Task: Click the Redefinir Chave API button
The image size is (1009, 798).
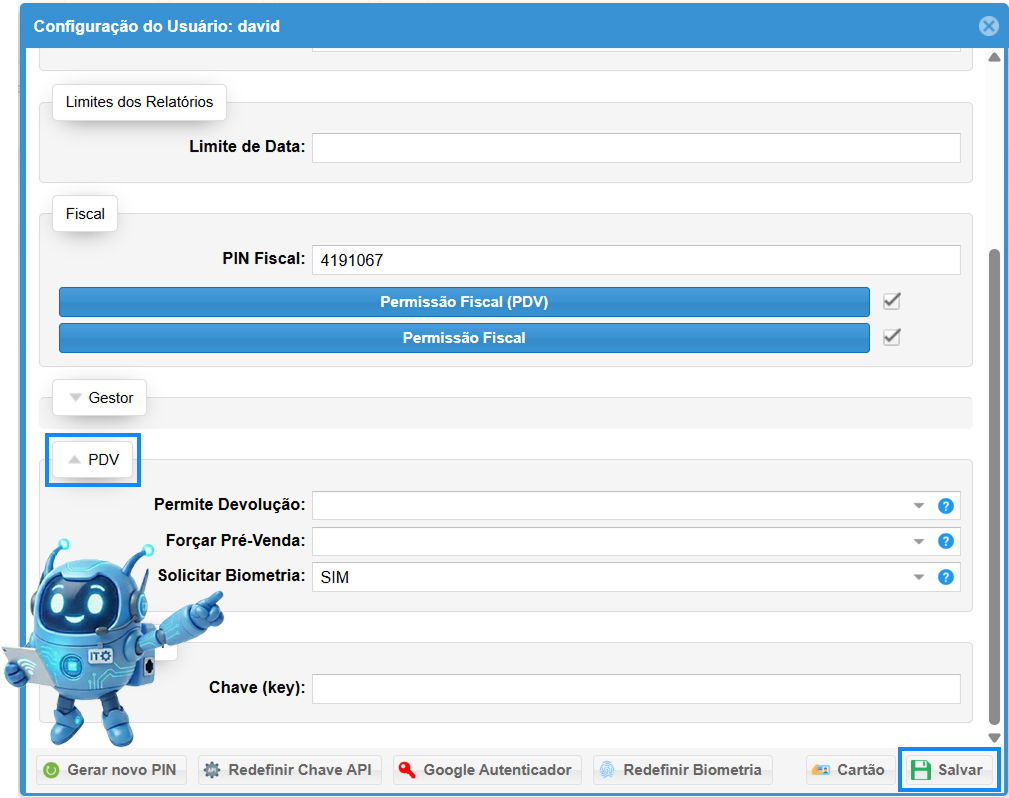Action: click(x=289, y=770)
